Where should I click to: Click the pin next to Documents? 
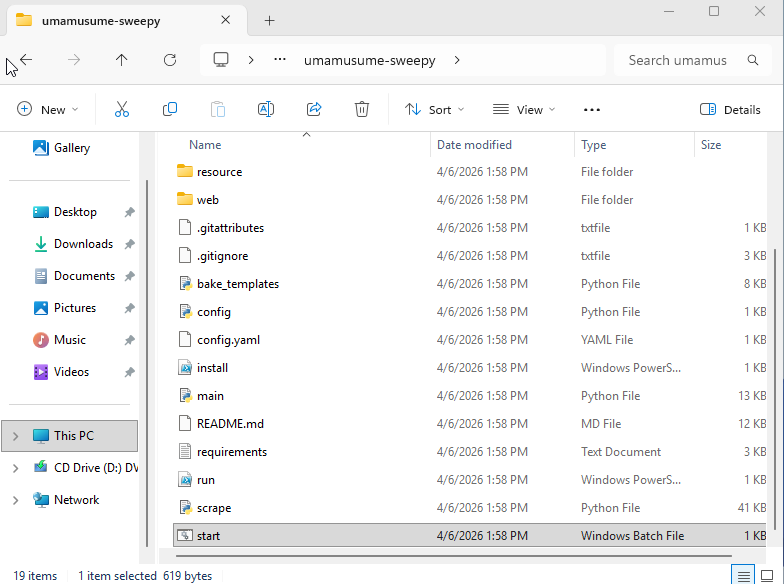click(x=130, y=276)
